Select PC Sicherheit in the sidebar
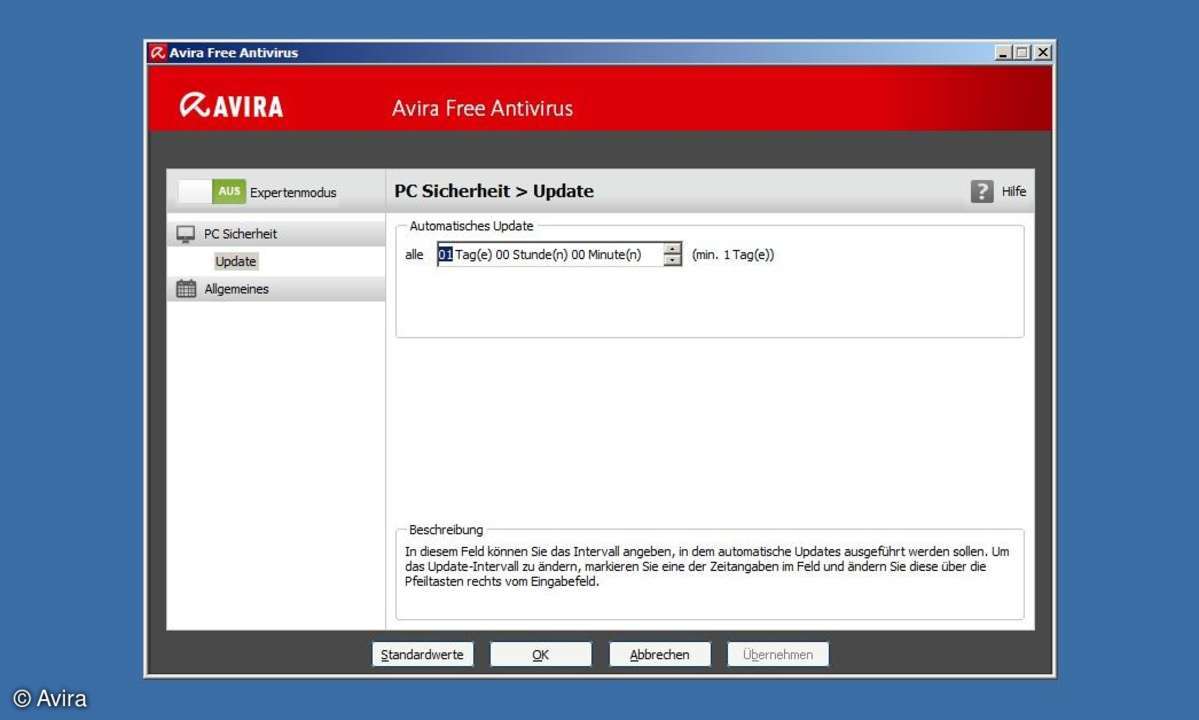Image resolution: width=1199 pixels, height=720 pixels. (276, 234)
